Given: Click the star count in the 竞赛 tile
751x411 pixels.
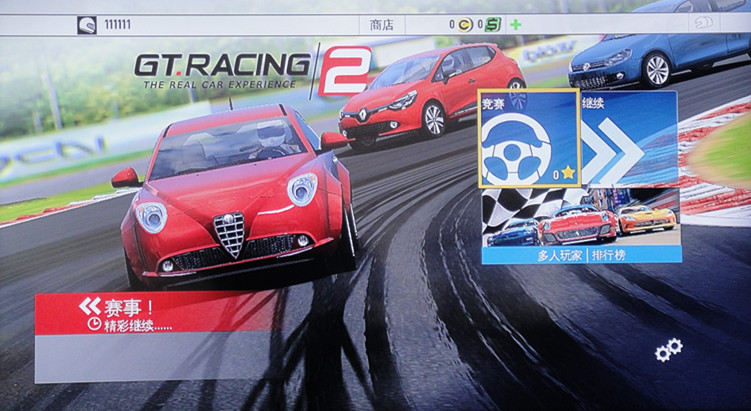Looking at the screenshot, I should pos(564,173).
